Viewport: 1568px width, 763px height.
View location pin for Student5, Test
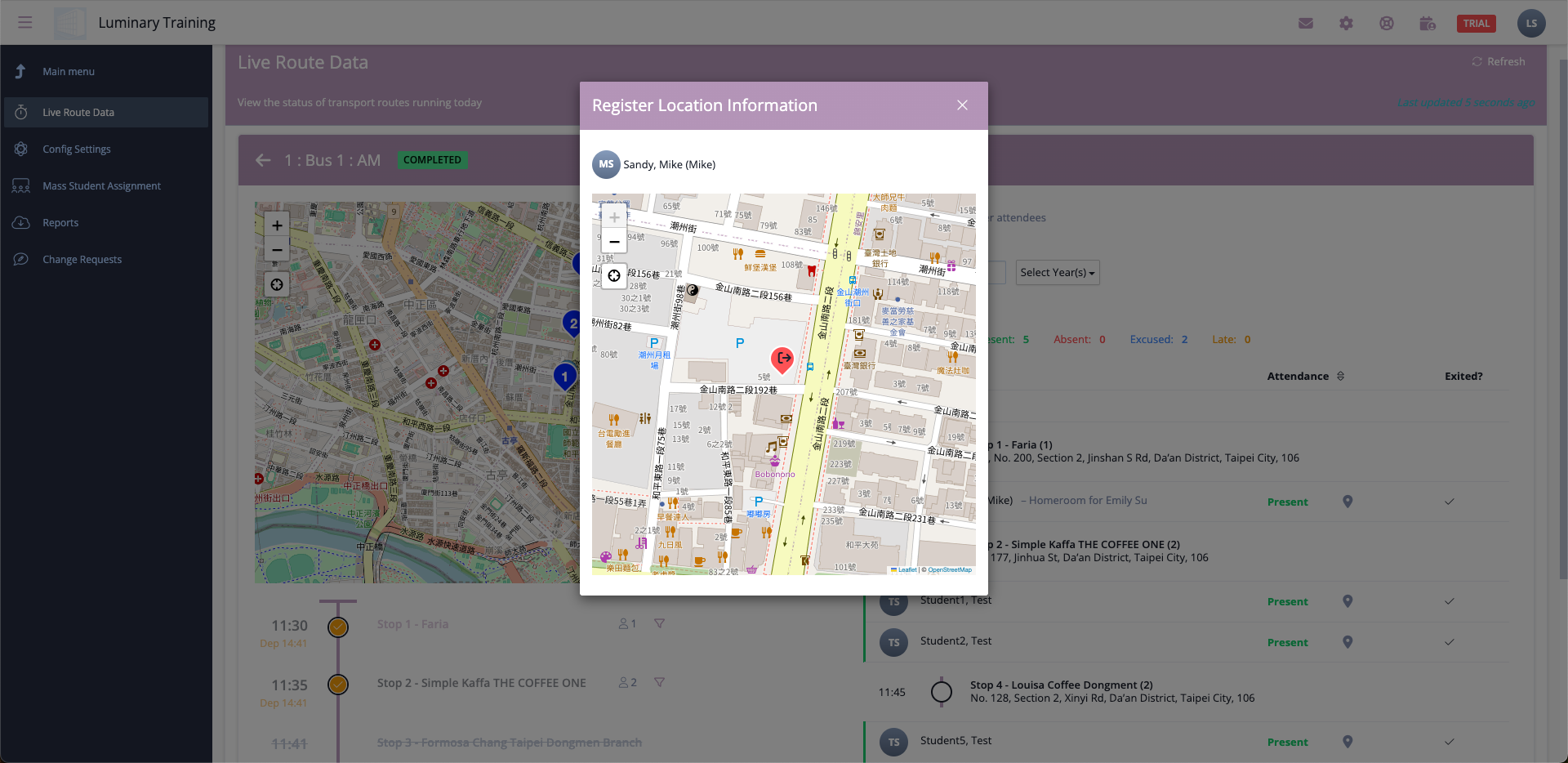tap(1347, 742)
